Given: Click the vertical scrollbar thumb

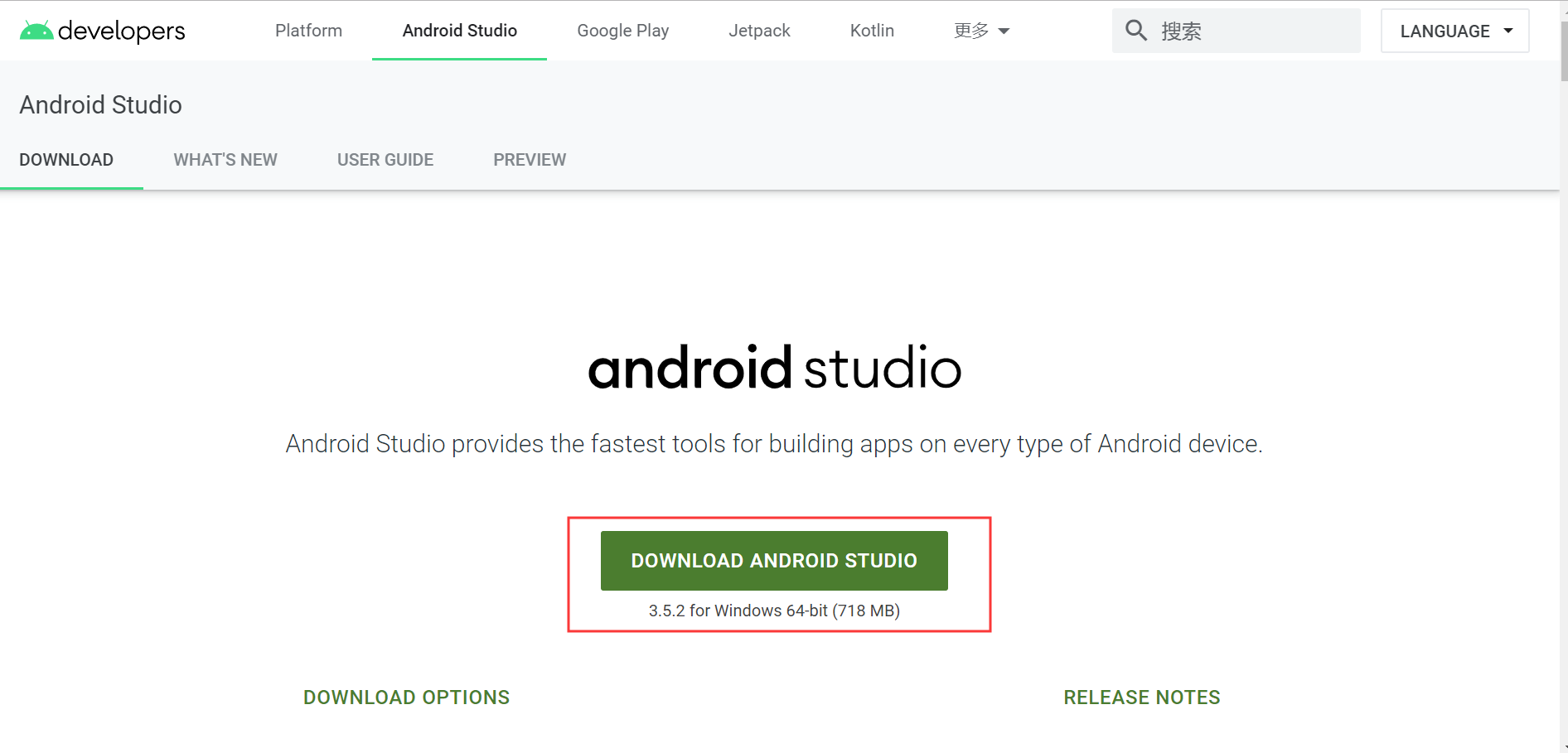Looking at the screenshot, I should pos(1564,50).
